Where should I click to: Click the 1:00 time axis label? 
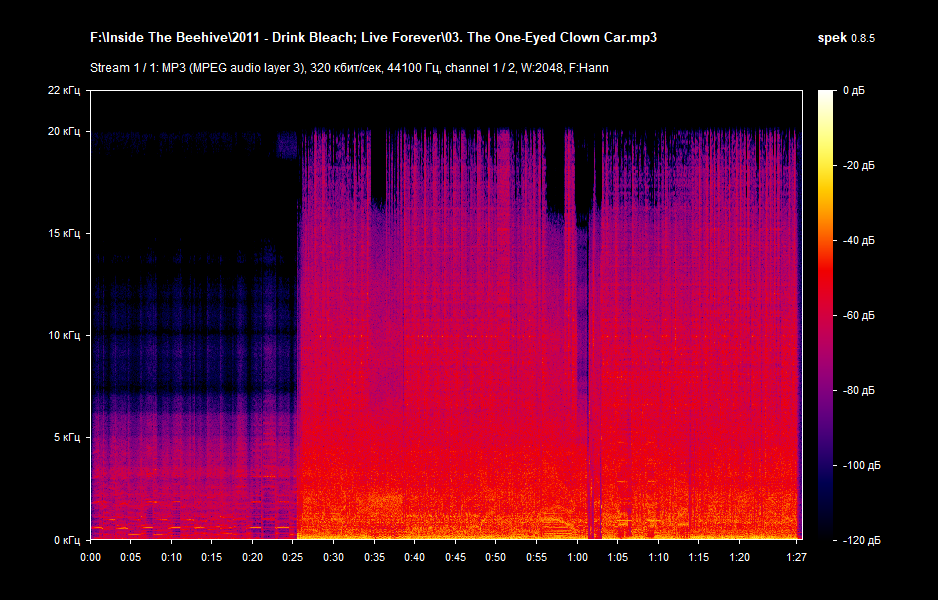coord(577,556)
